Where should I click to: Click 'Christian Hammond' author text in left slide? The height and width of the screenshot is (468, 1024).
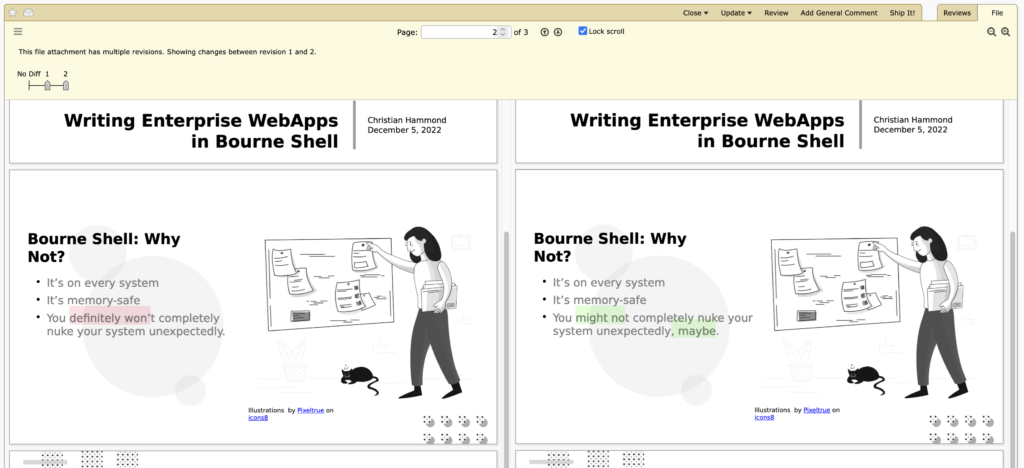407,120
